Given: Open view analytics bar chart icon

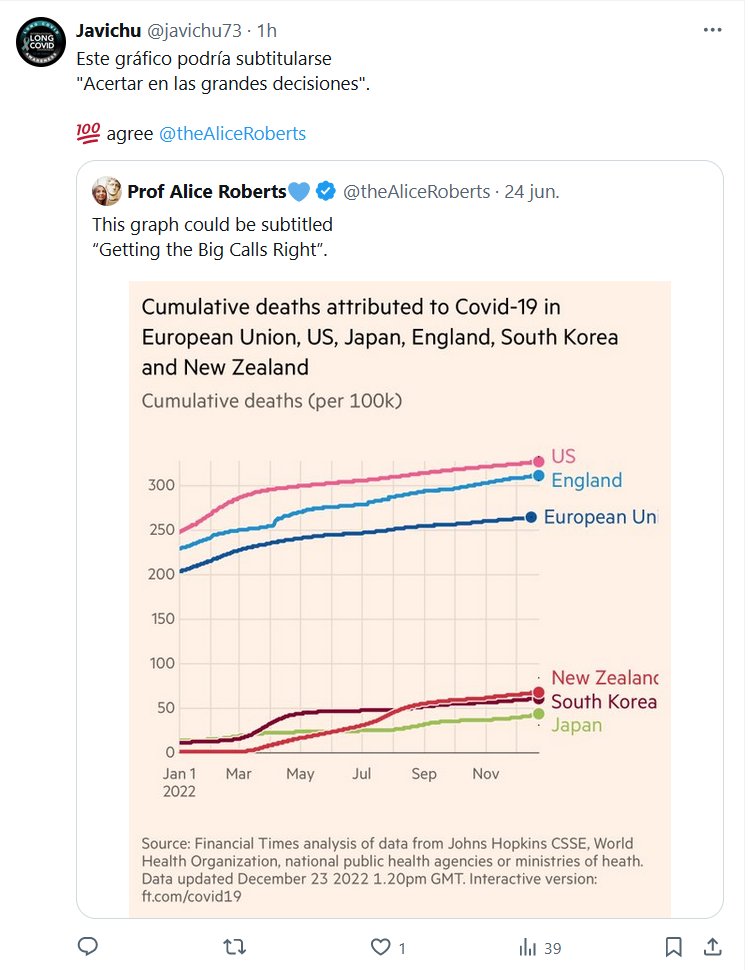Looking at the screenshot, I should pyautogui.click(x=527, y=946).
